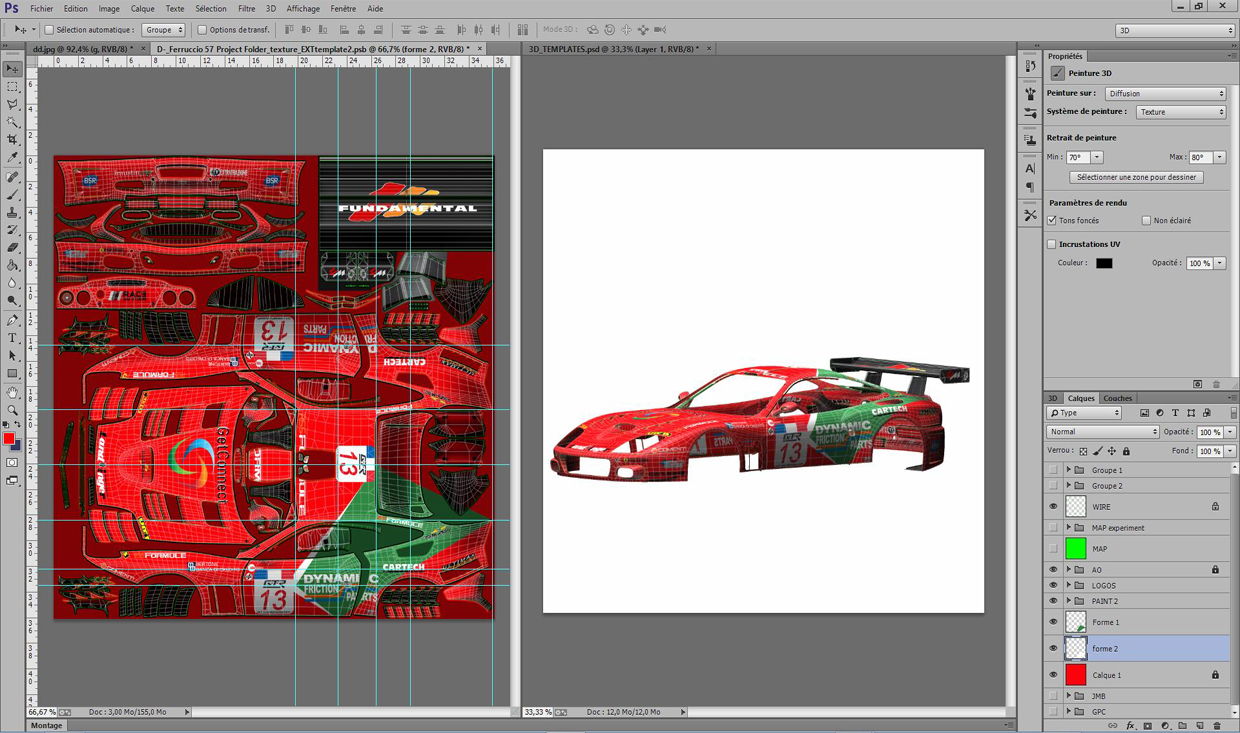1240x733 pixels.
Task: Select the Polygonal Lasso tool
Action: coord(12,105)
